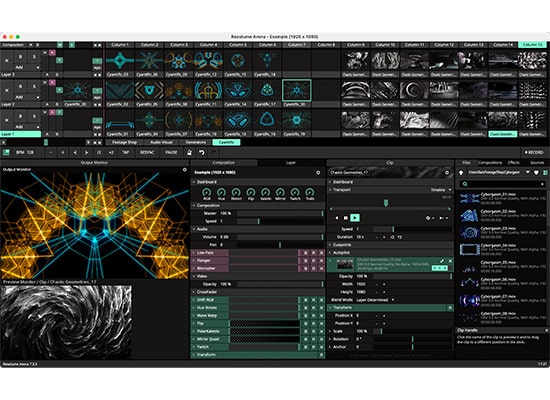Image resolution: width=550 pixels, height=400 pixels.
Task: Open the clip panel settings gear icon
Action: [447, 173]
